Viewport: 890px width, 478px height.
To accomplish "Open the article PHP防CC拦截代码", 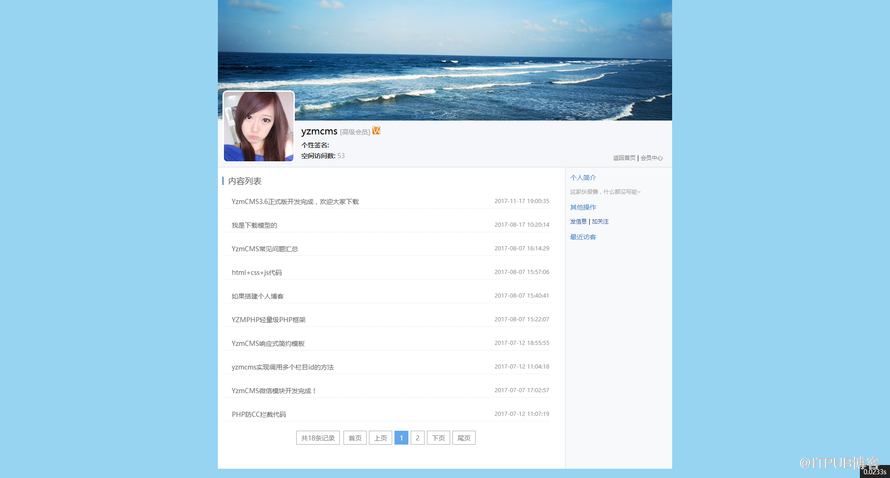I will [259, 414].
